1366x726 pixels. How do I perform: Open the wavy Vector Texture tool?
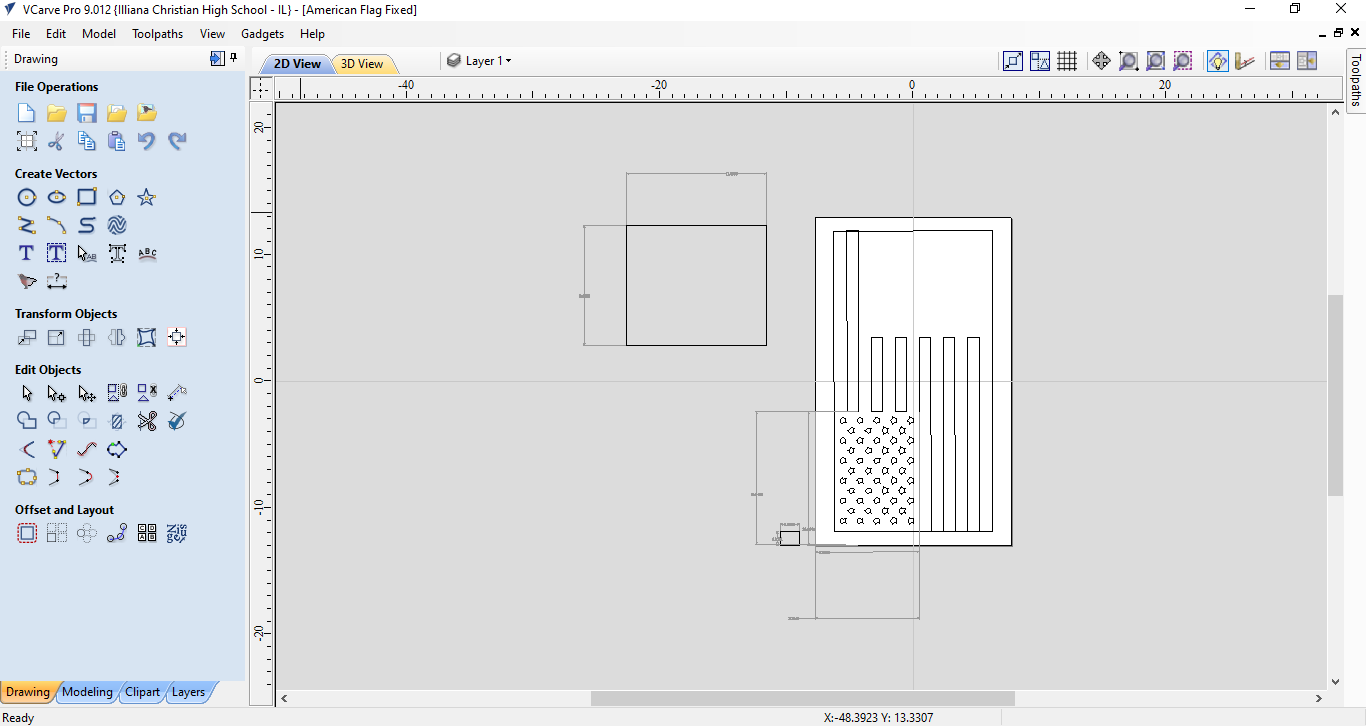(117, 225)
